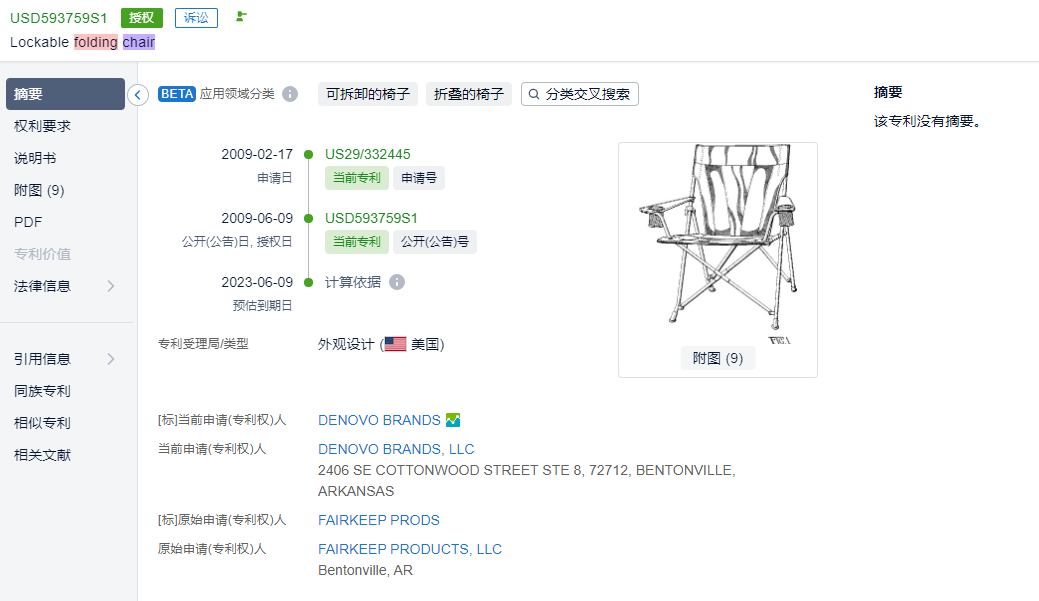Click the magnifier icon in 分类交叉搜索
The image size is (1039, 601).
click(534, 94)
